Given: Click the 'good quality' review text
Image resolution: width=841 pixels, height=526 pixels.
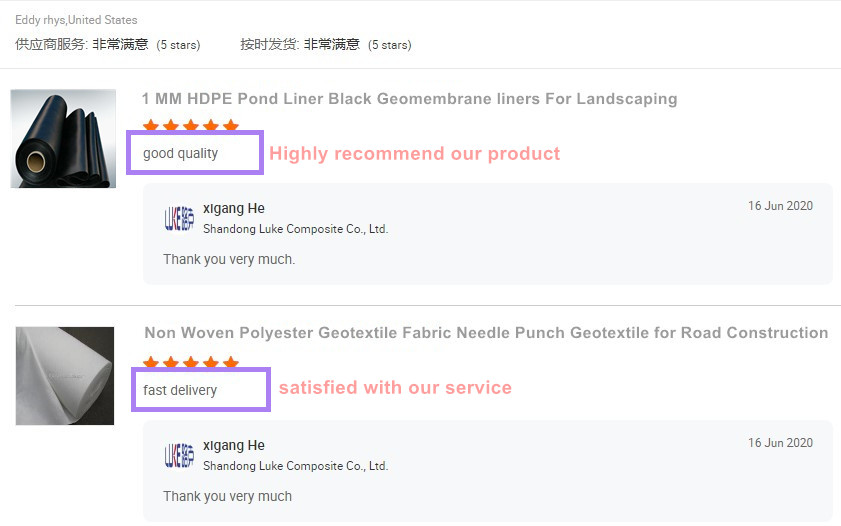Looking at the screenshot, I should 180,153.
